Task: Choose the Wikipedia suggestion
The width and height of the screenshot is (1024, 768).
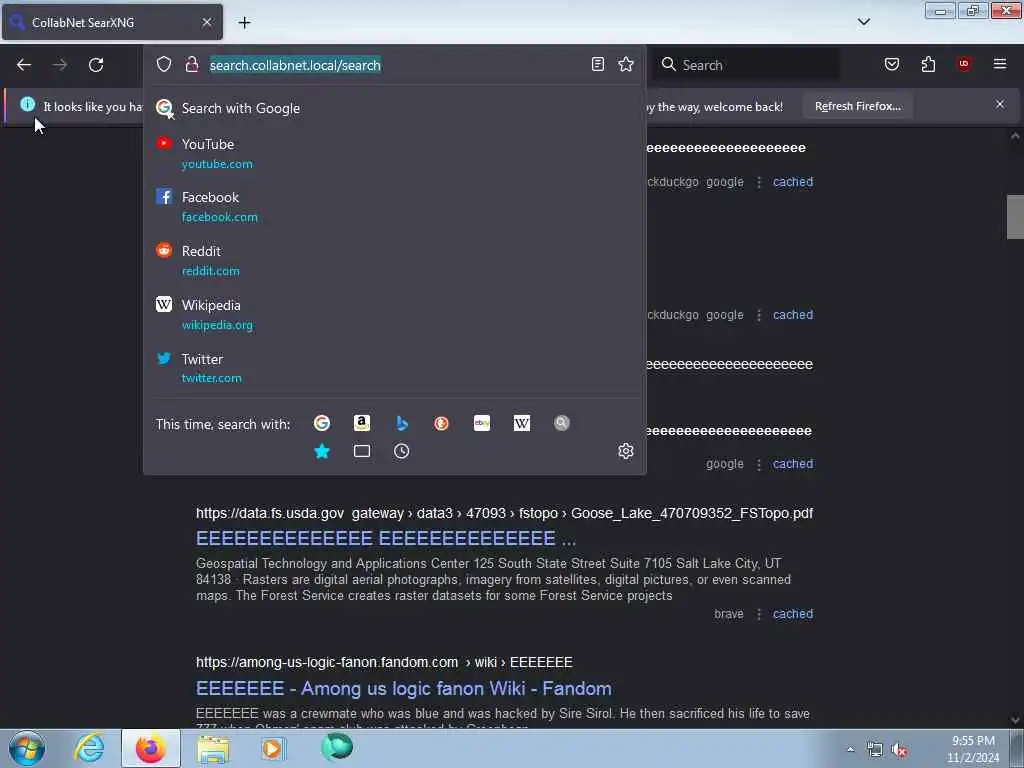Action: 394,315
